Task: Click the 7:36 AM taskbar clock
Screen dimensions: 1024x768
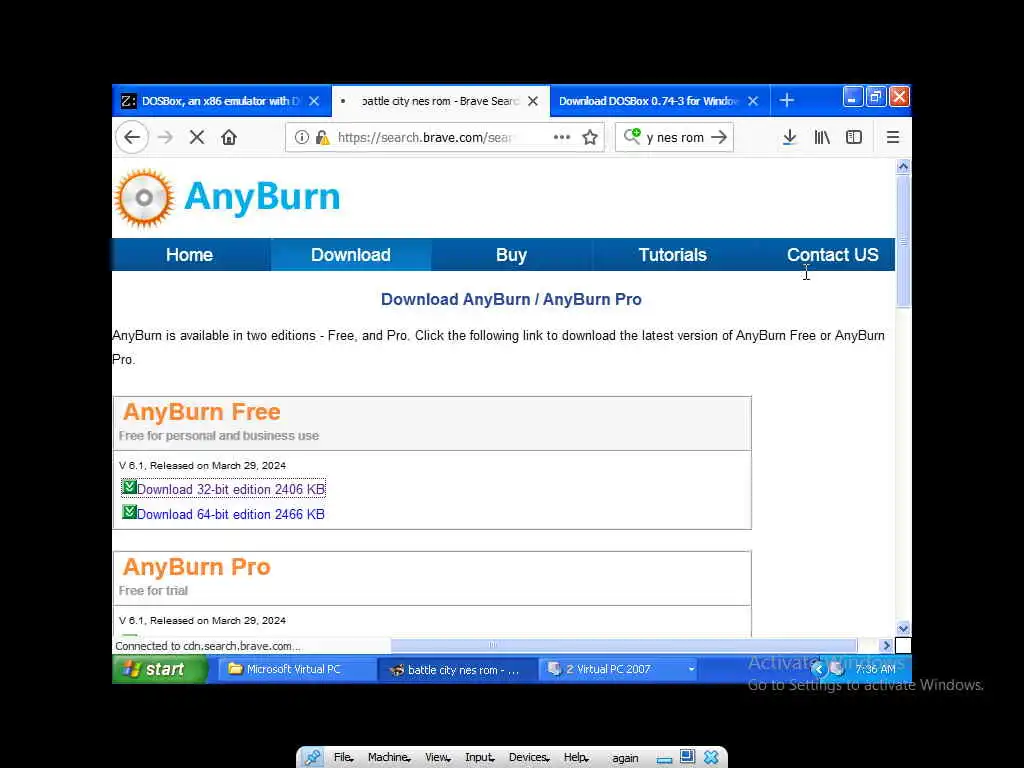Action: [875, 669]
